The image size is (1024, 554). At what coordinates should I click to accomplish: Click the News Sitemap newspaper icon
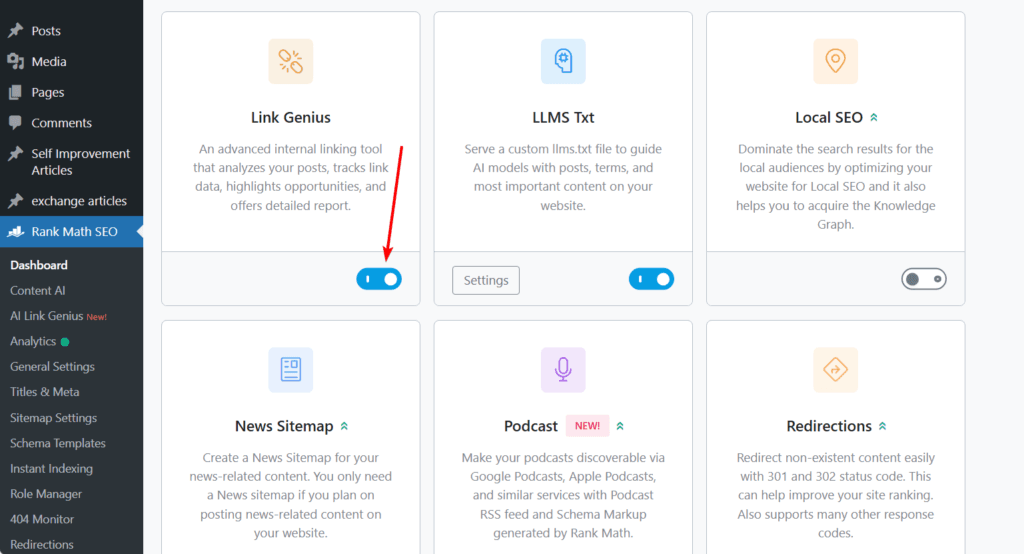pos(291,370)
